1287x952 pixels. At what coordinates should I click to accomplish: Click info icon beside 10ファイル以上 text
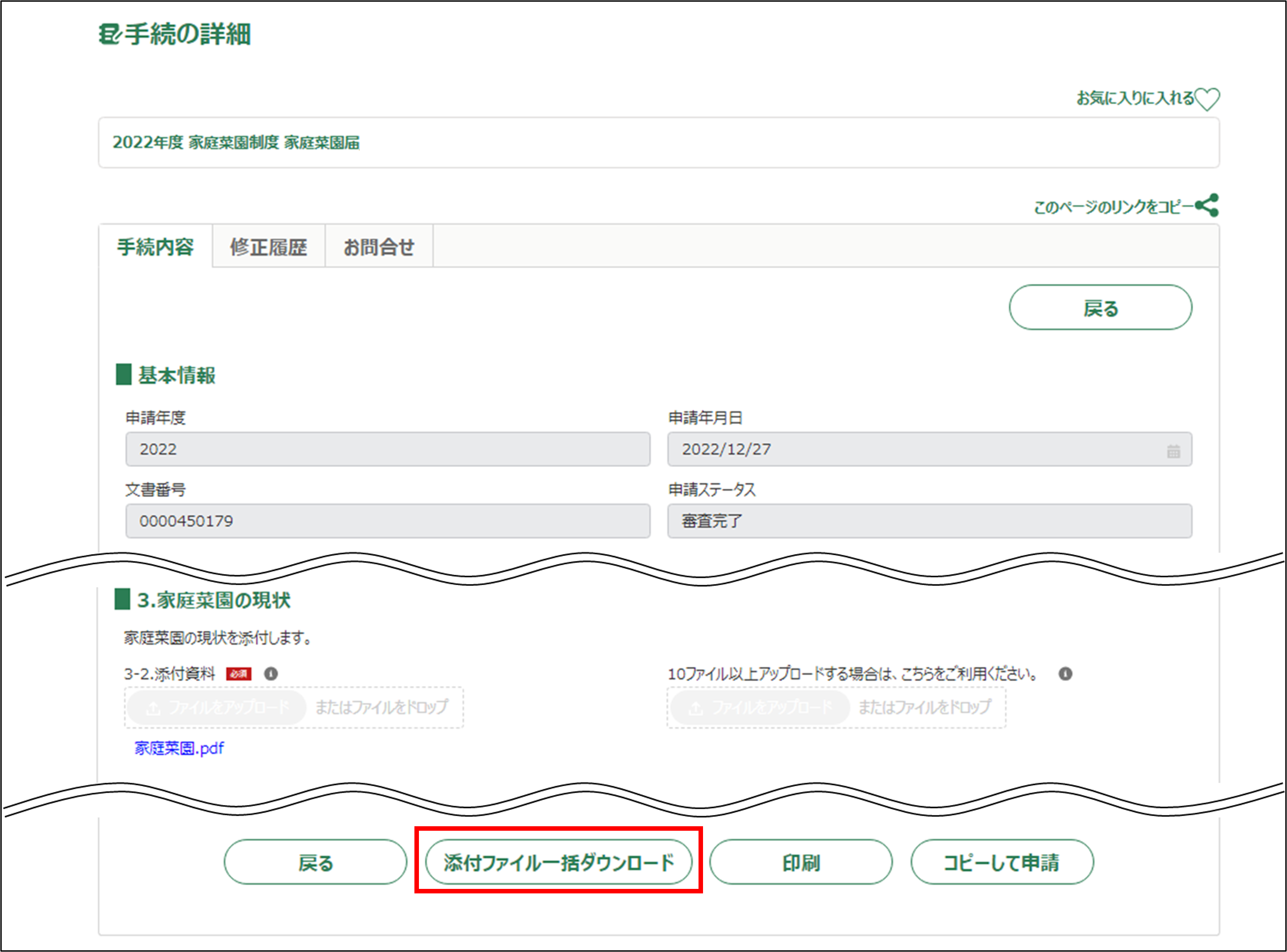click(1065, 674)
